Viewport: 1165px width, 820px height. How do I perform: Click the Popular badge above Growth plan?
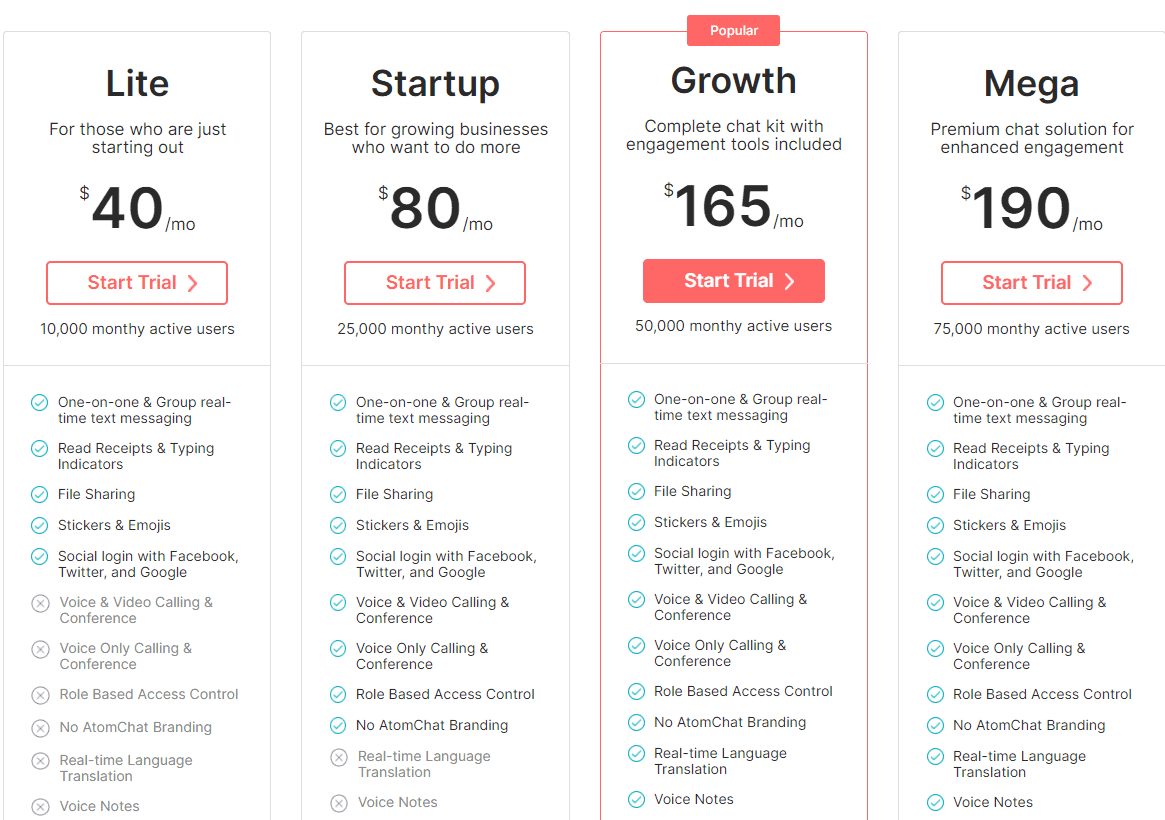(x=733, y=30)
